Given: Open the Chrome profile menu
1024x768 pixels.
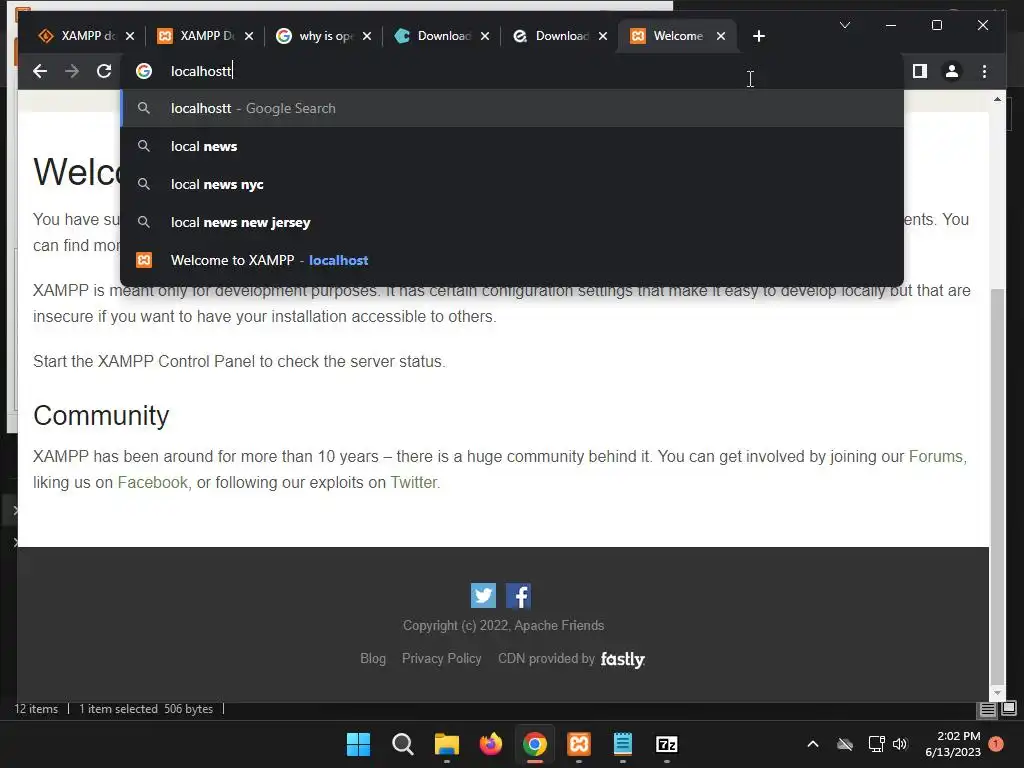Looking at the screenshot, I should coord(952,71).
